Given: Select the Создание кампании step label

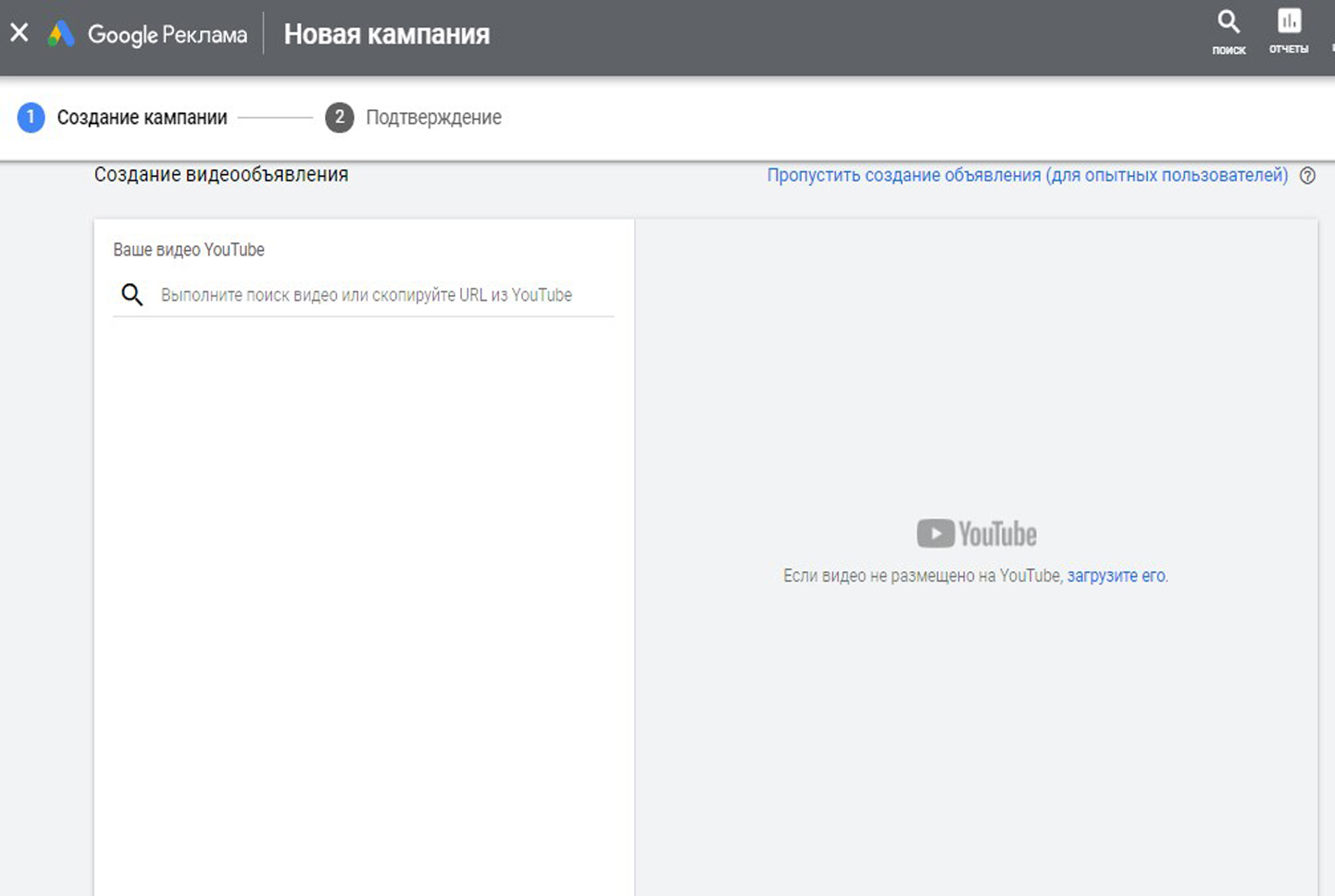Looking at the screenshot, I should coord(142,118).
